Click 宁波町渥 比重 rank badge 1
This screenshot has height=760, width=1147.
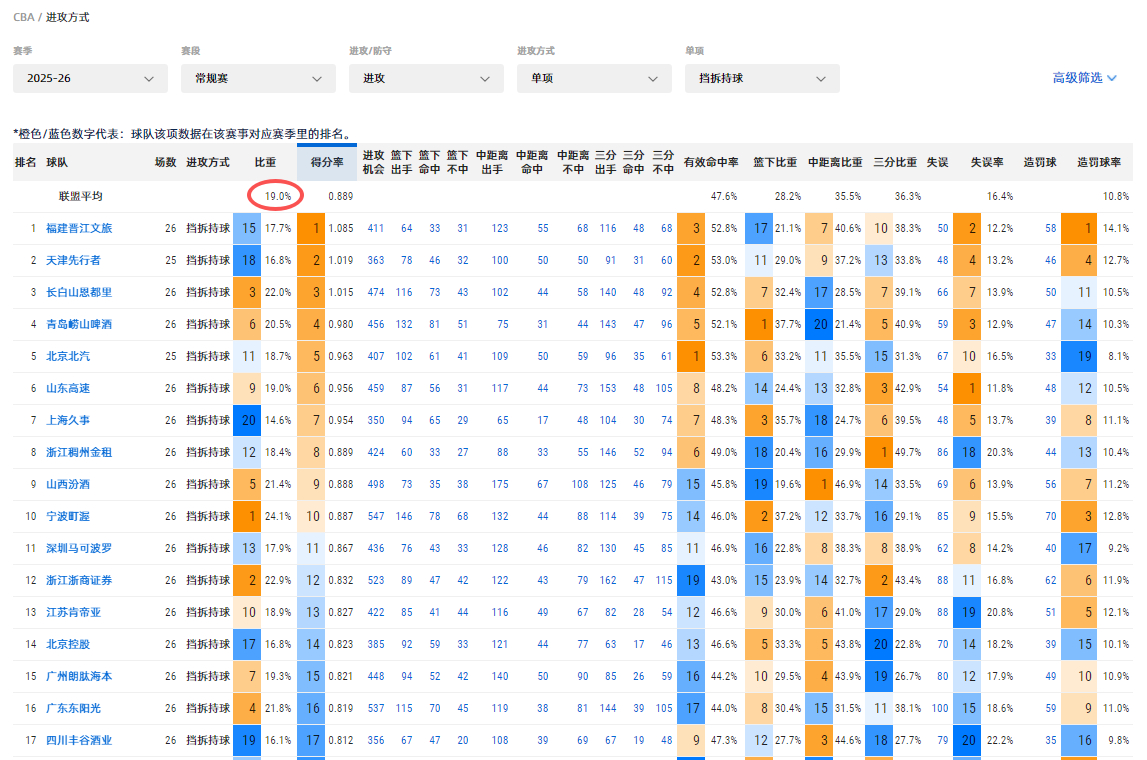[x=247, y=516]
